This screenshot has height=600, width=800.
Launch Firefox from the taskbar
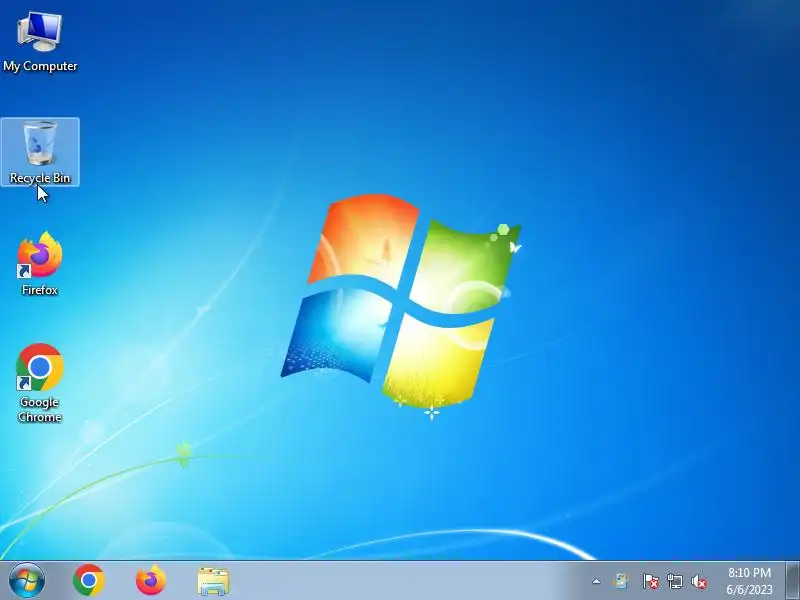click(x=151, y=581)
